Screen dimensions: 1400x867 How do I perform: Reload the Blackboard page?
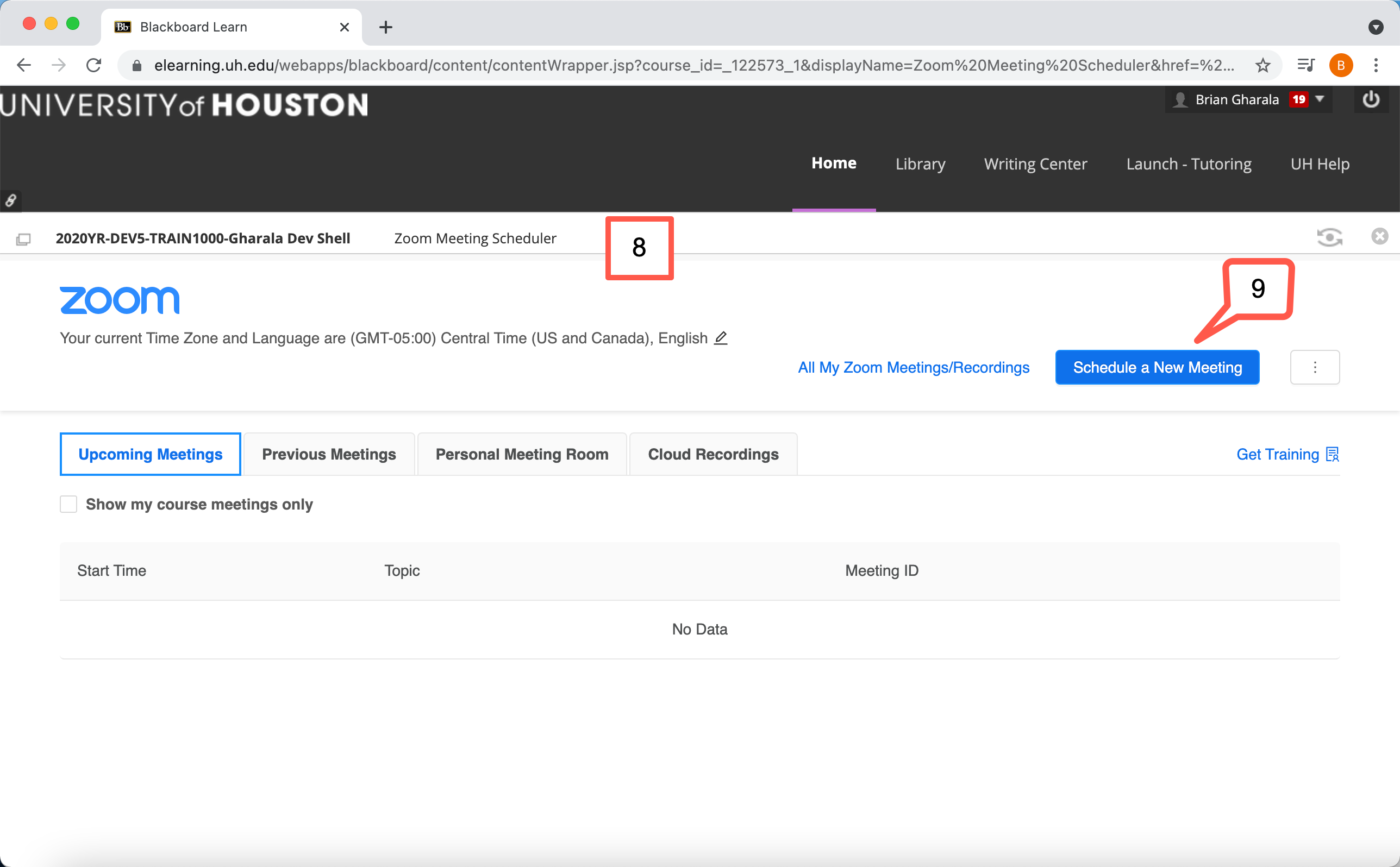[x=94, y=65]
